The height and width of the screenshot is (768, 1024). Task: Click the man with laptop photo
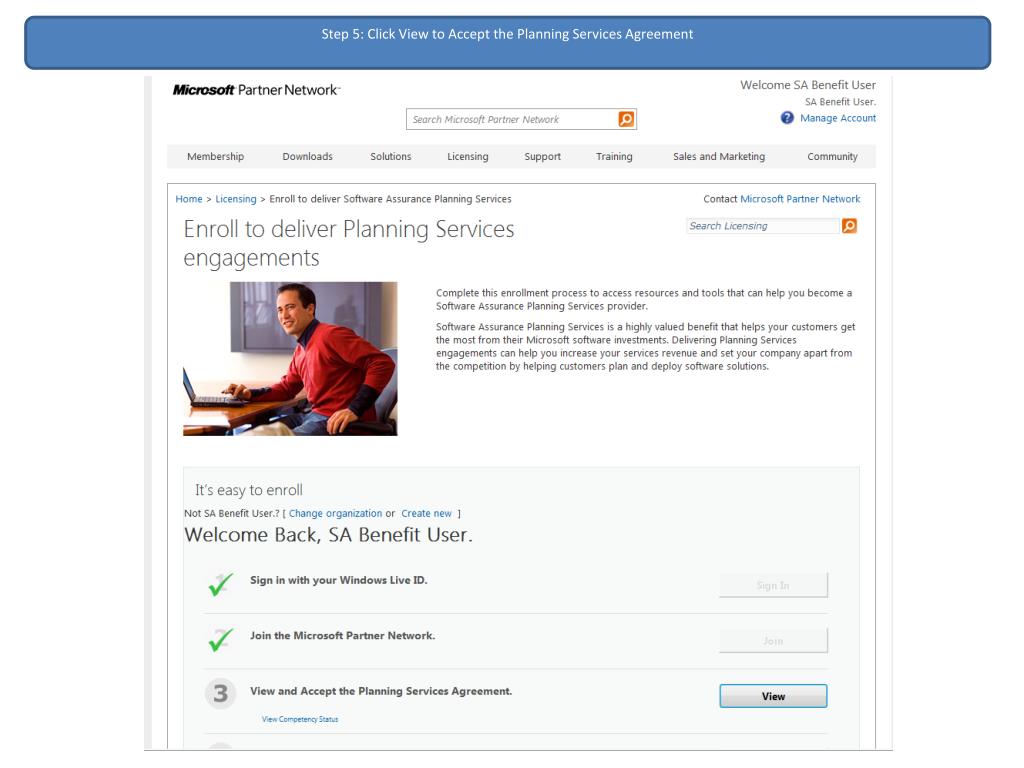(290, 359)
